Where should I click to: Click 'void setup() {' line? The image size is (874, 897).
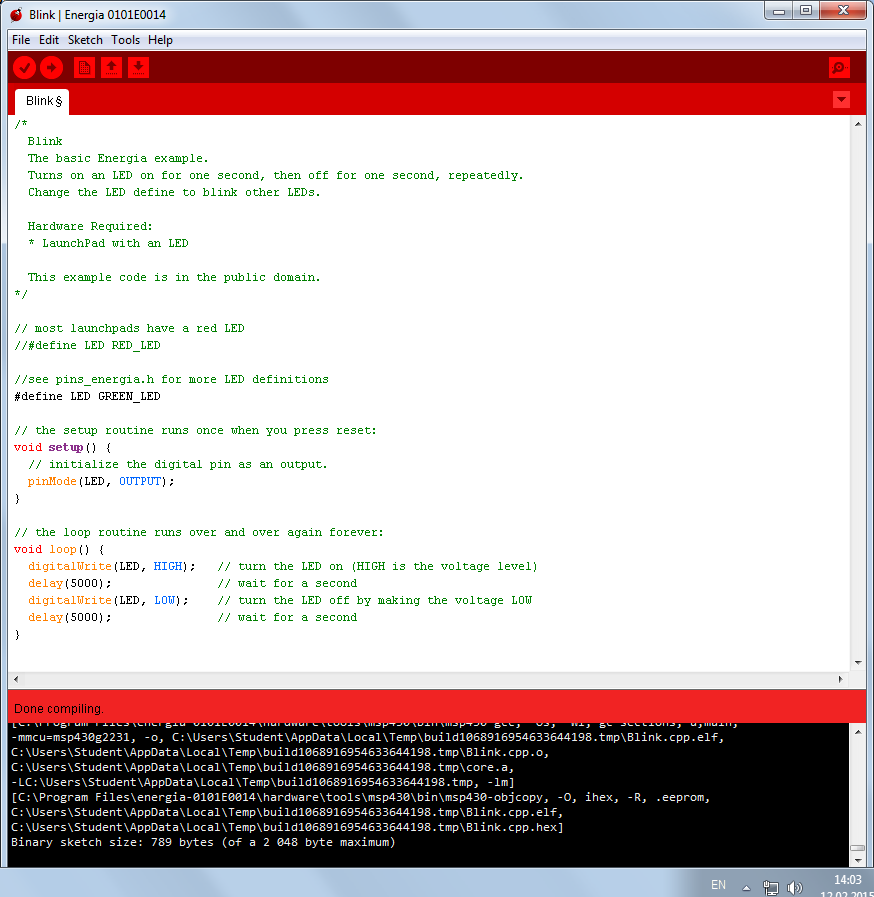62,447
